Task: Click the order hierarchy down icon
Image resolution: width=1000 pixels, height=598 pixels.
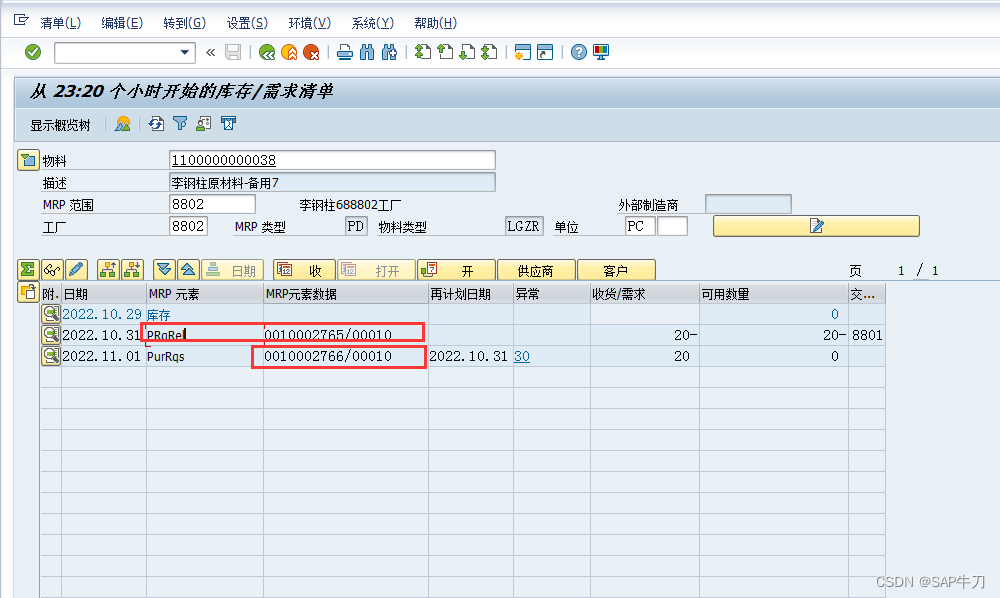Action: click(x=133, y=270)
